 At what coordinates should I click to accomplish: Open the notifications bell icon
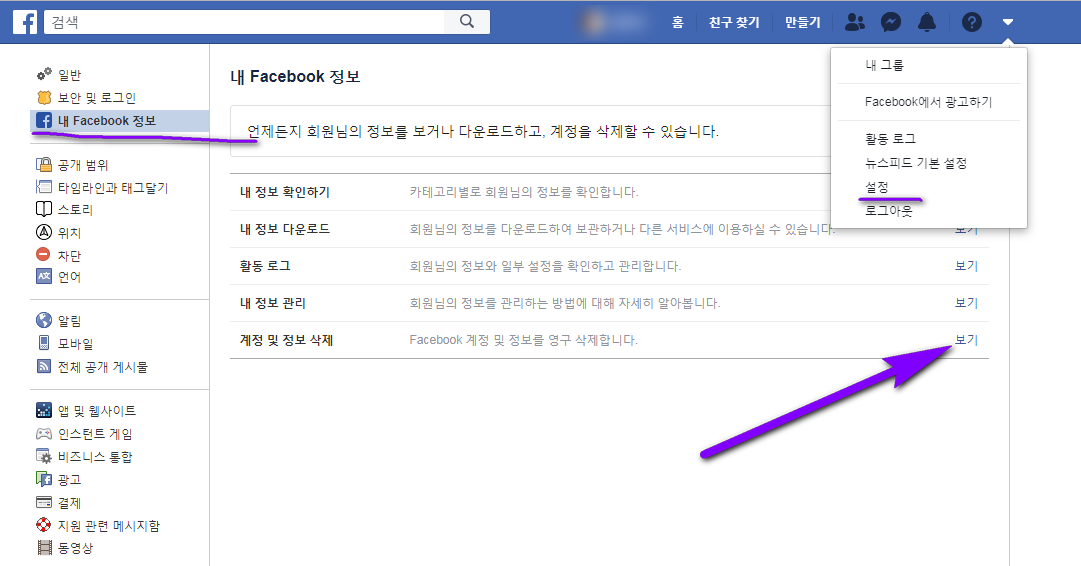927,22
